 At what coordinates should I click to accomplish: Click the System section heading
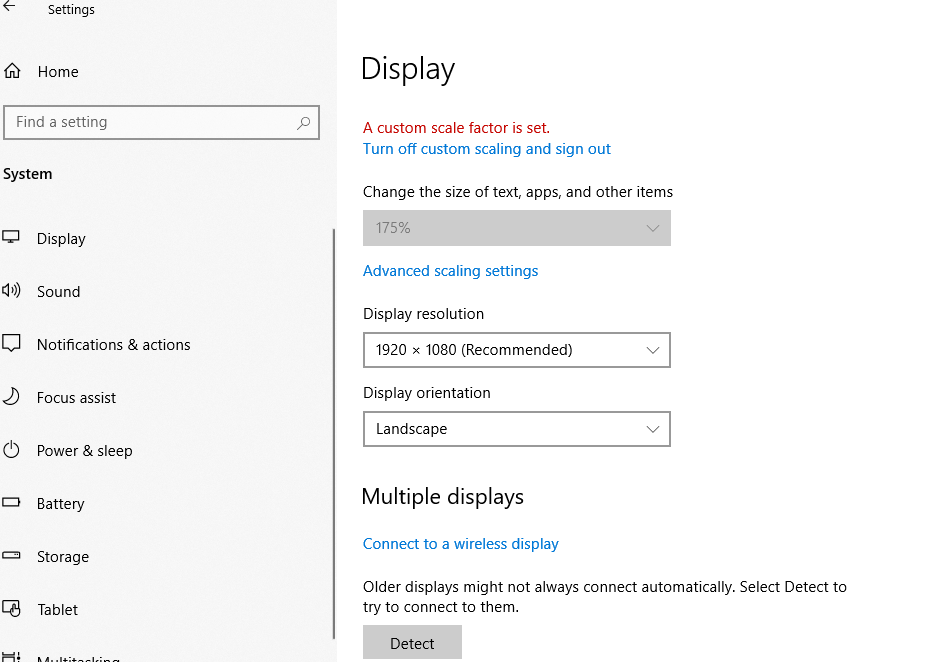[28, 174]
